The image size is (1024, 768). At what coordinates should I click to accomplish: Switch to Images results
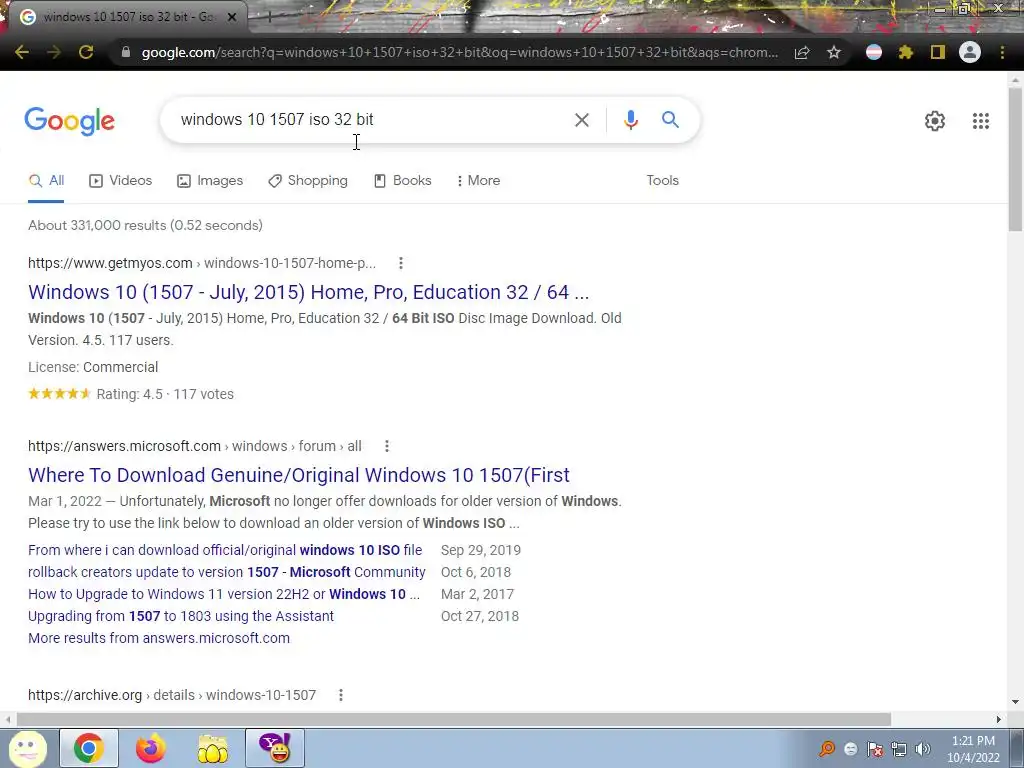(210, 180)
